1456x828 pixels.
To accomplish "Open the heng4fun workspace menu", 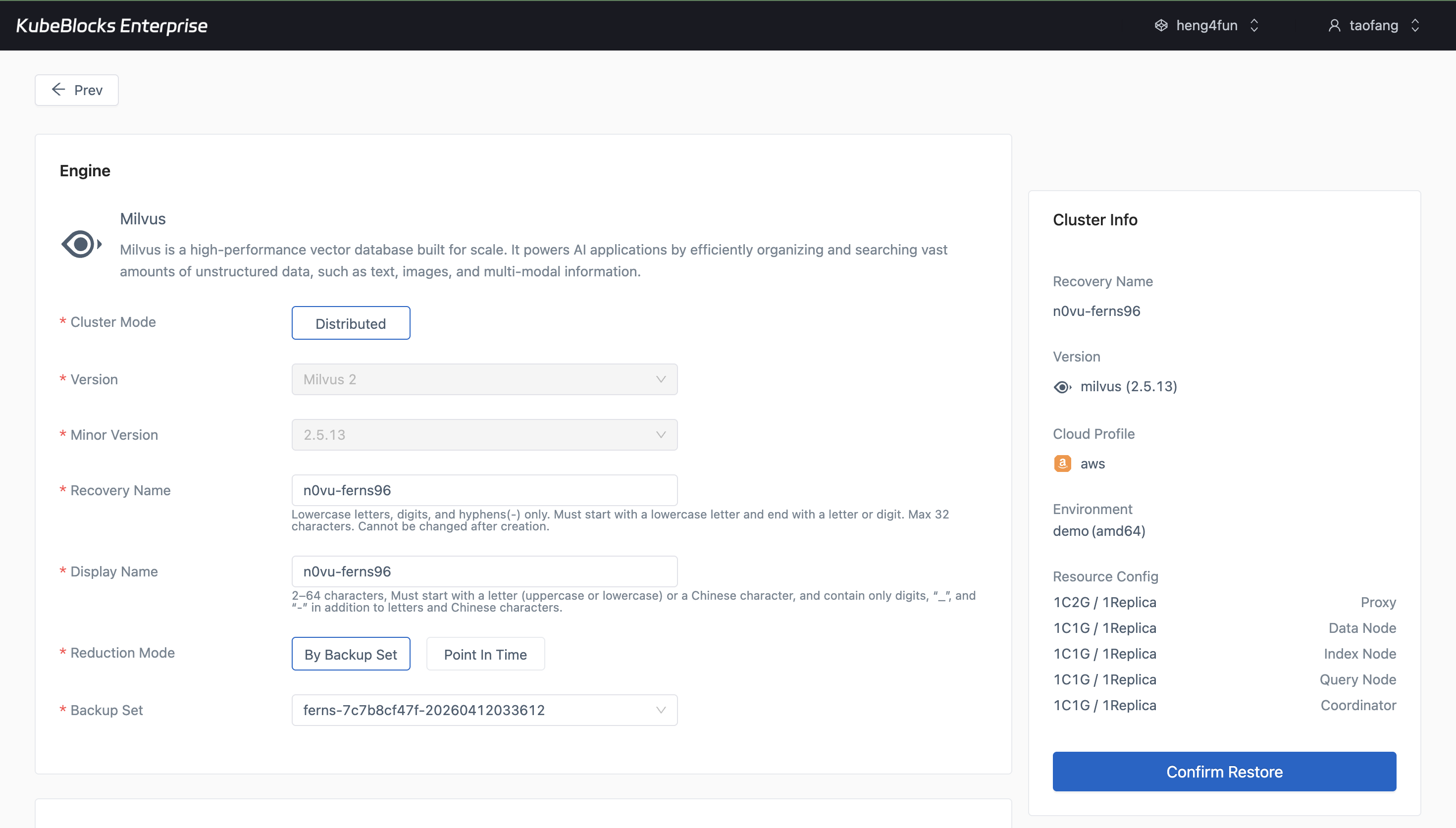I will [x=1206, y=25].
